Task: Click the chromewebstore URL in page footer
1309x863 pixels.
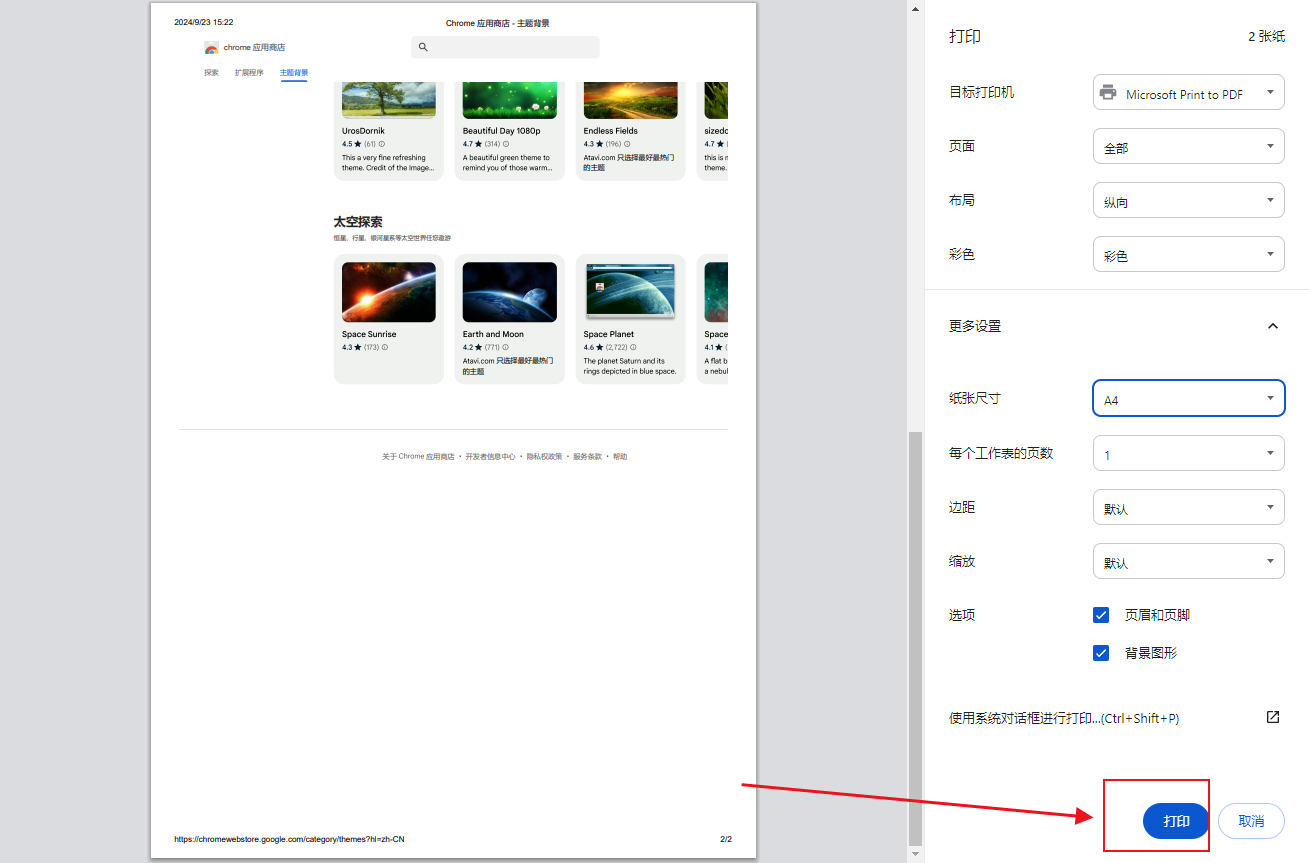Action: click(289, 839)
